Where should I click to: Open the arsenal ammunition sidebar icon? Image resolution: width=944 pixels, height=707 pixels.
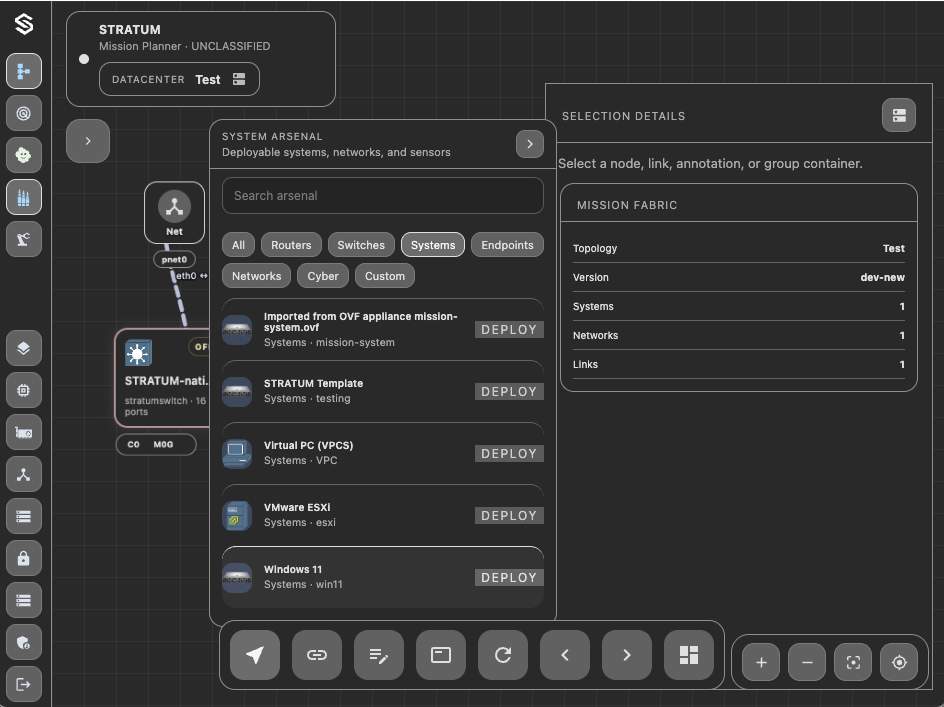[23, 198]
